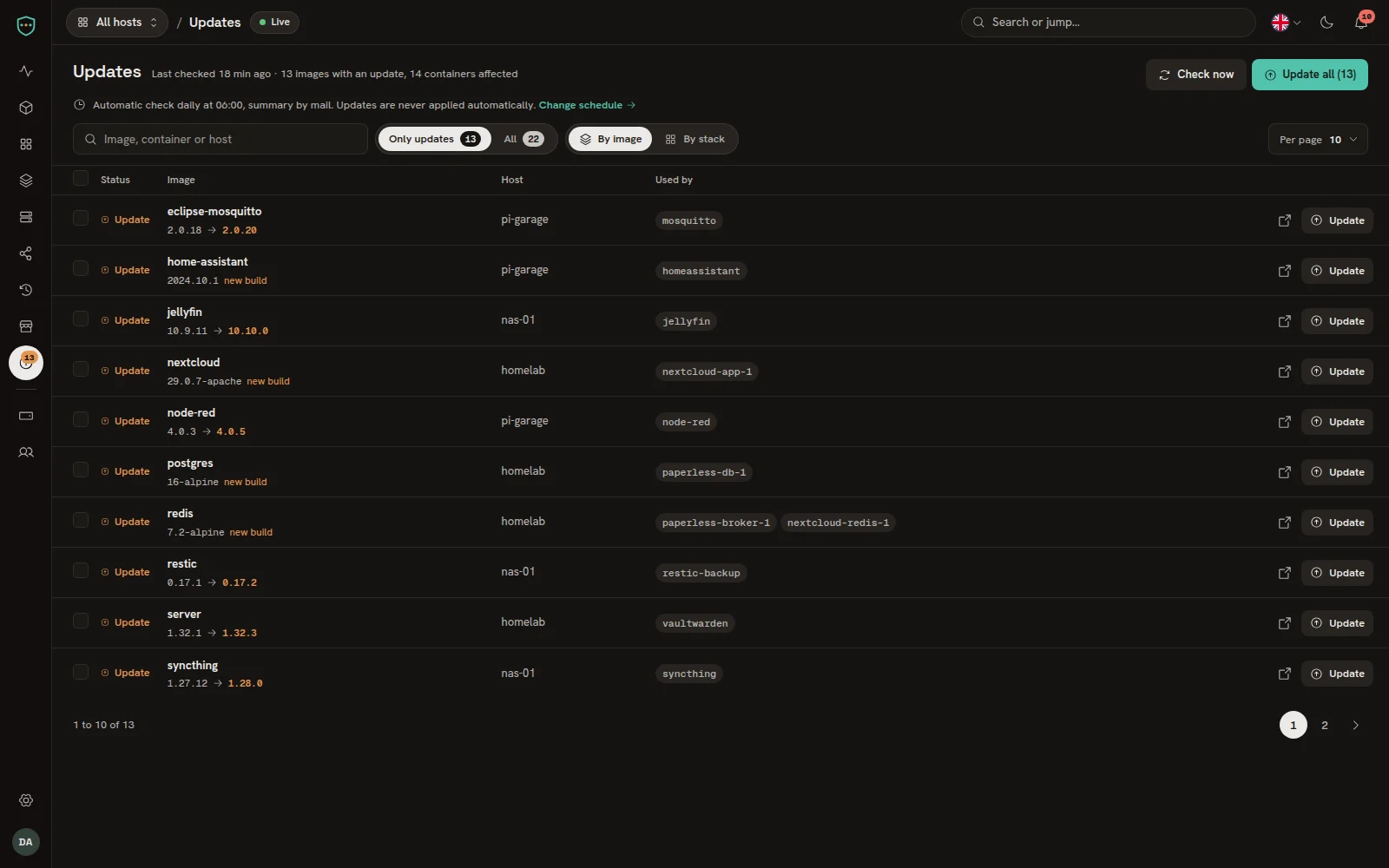Click Update button for server row
Screen dimensions: 1389x868
[1337, 623]
